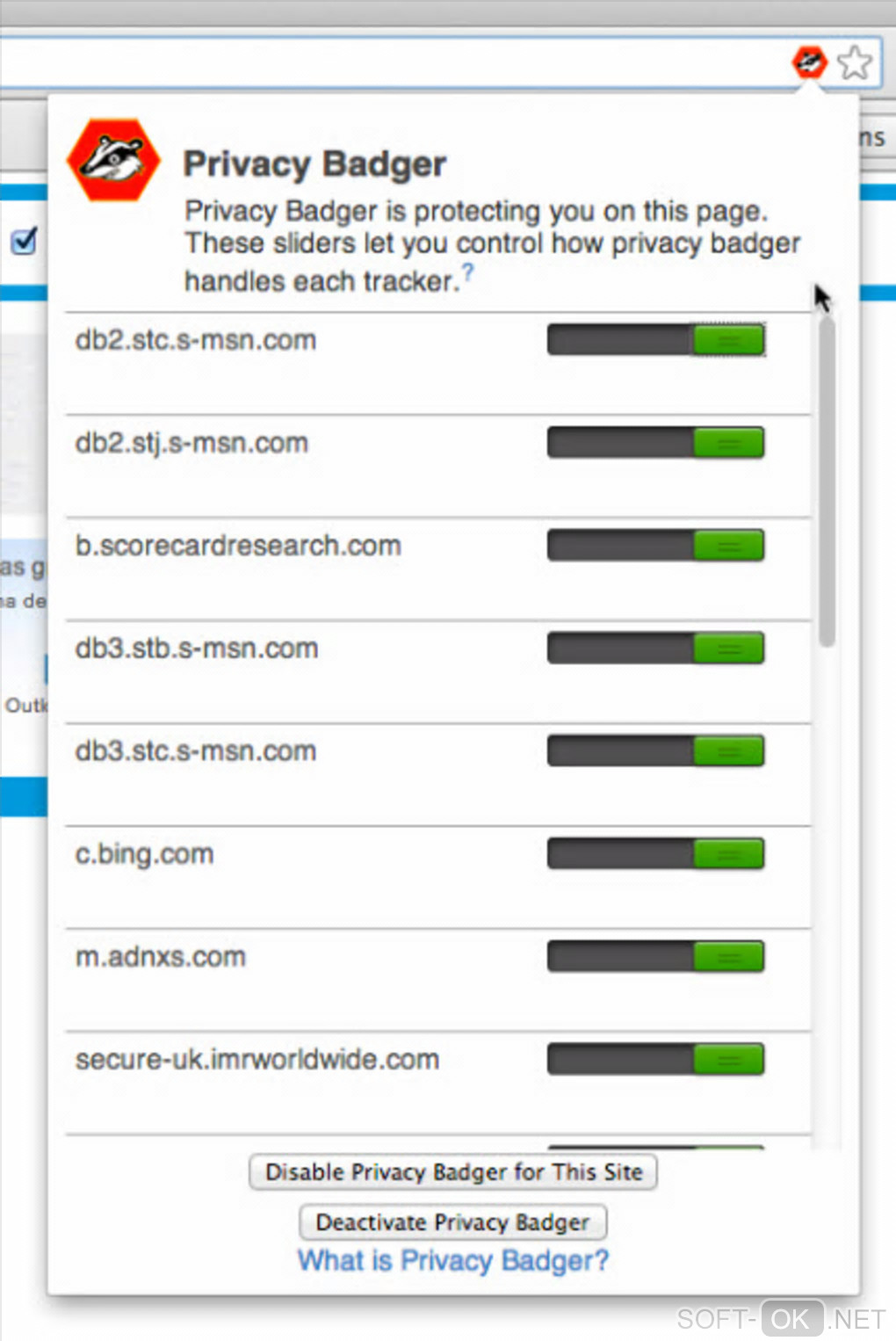Click the c.bing.com domain label
Screen dimensions: 896x1341
coord(145,854)
